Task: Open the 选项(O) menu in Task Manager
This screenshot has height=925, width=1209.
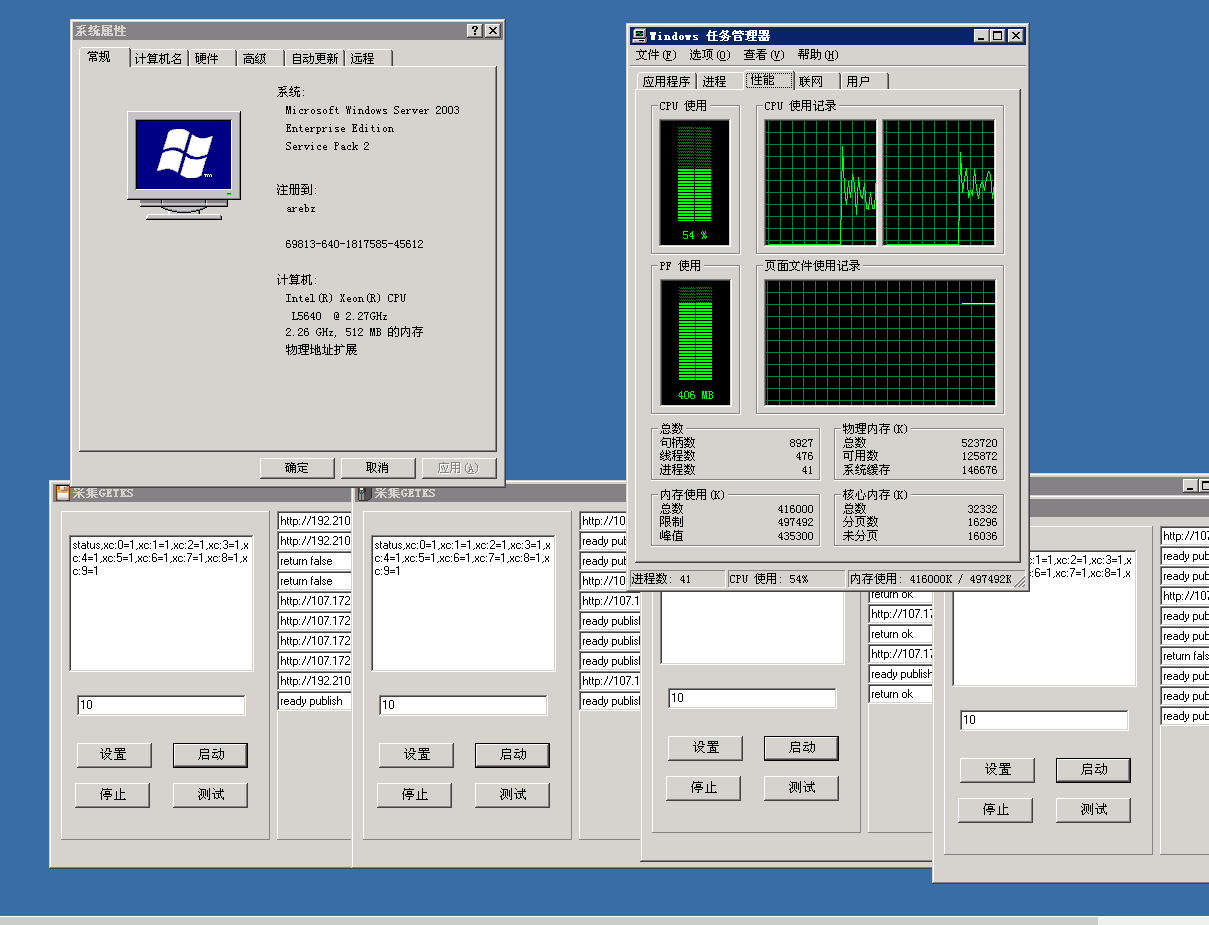Action: pos(709,55)
